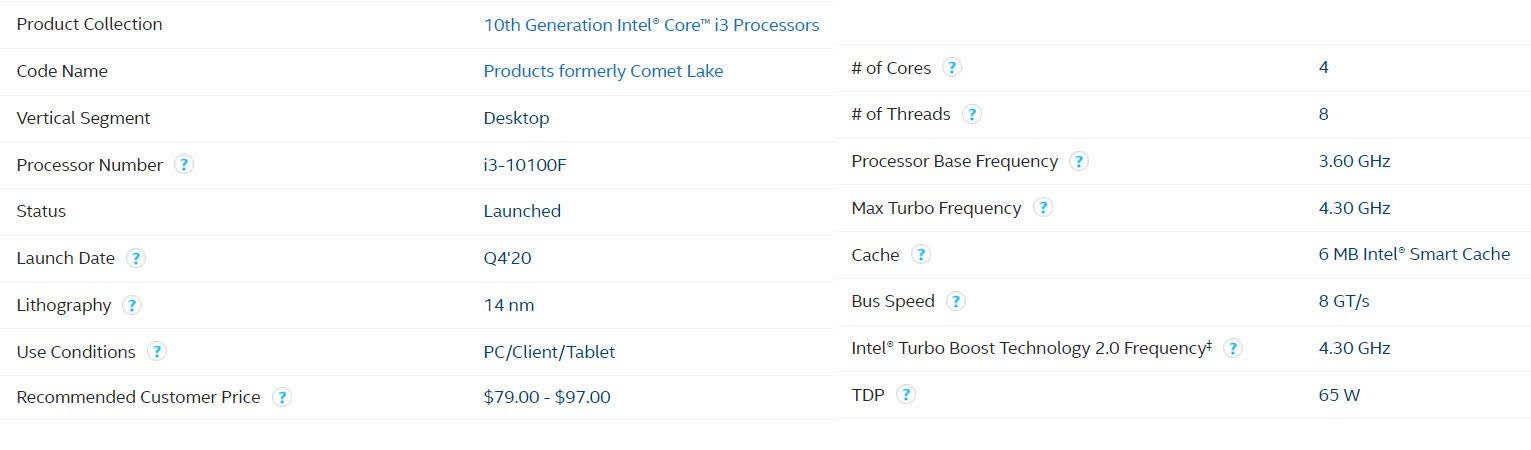
Task: Click # of Threads question mark icon
Action: tap(972, 114)
